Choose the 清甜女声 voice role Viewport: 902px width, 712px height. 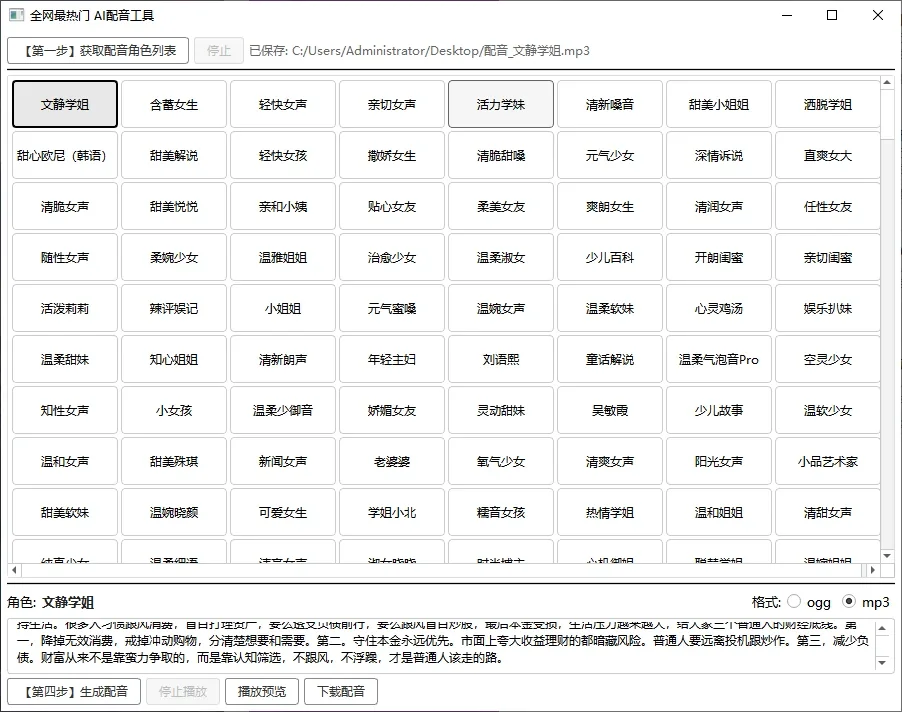click(827, 512)
